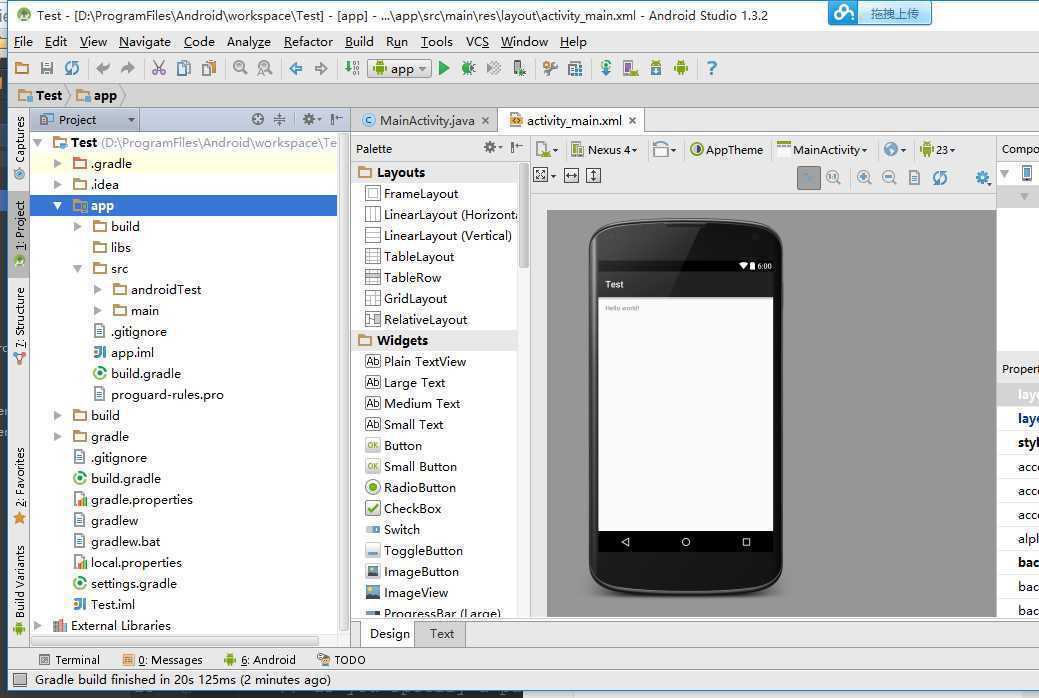Open the Project Structure icon
Screen dimensions: 1039x698
574,68
